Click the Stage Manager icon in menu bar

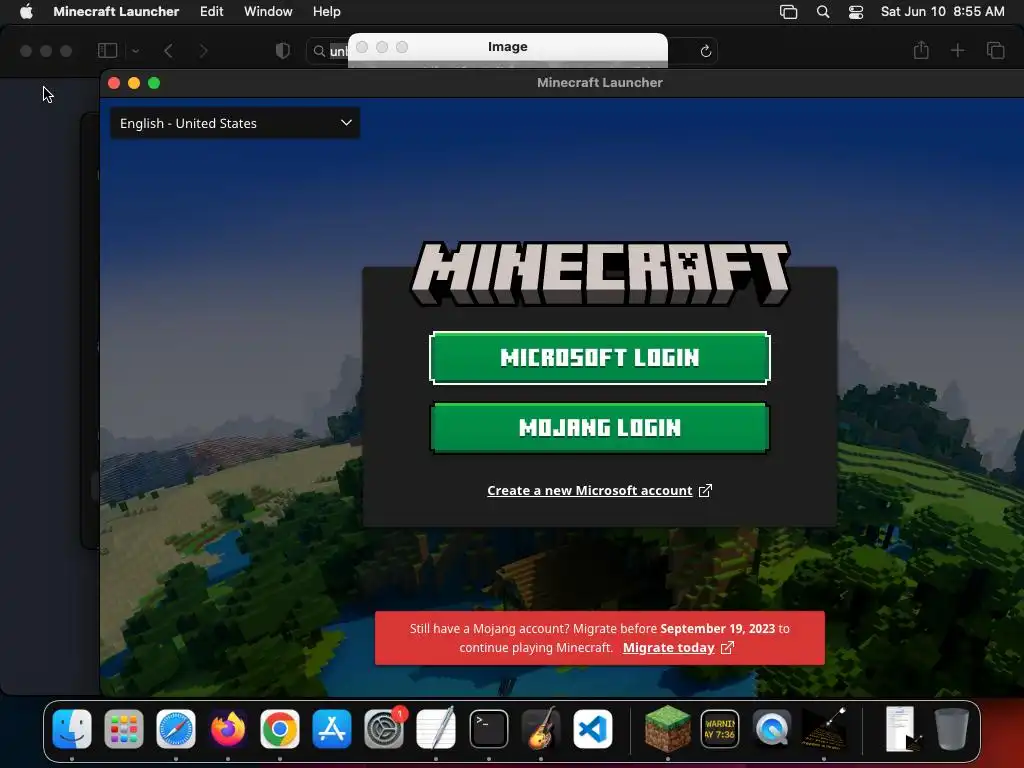[789, 12]
